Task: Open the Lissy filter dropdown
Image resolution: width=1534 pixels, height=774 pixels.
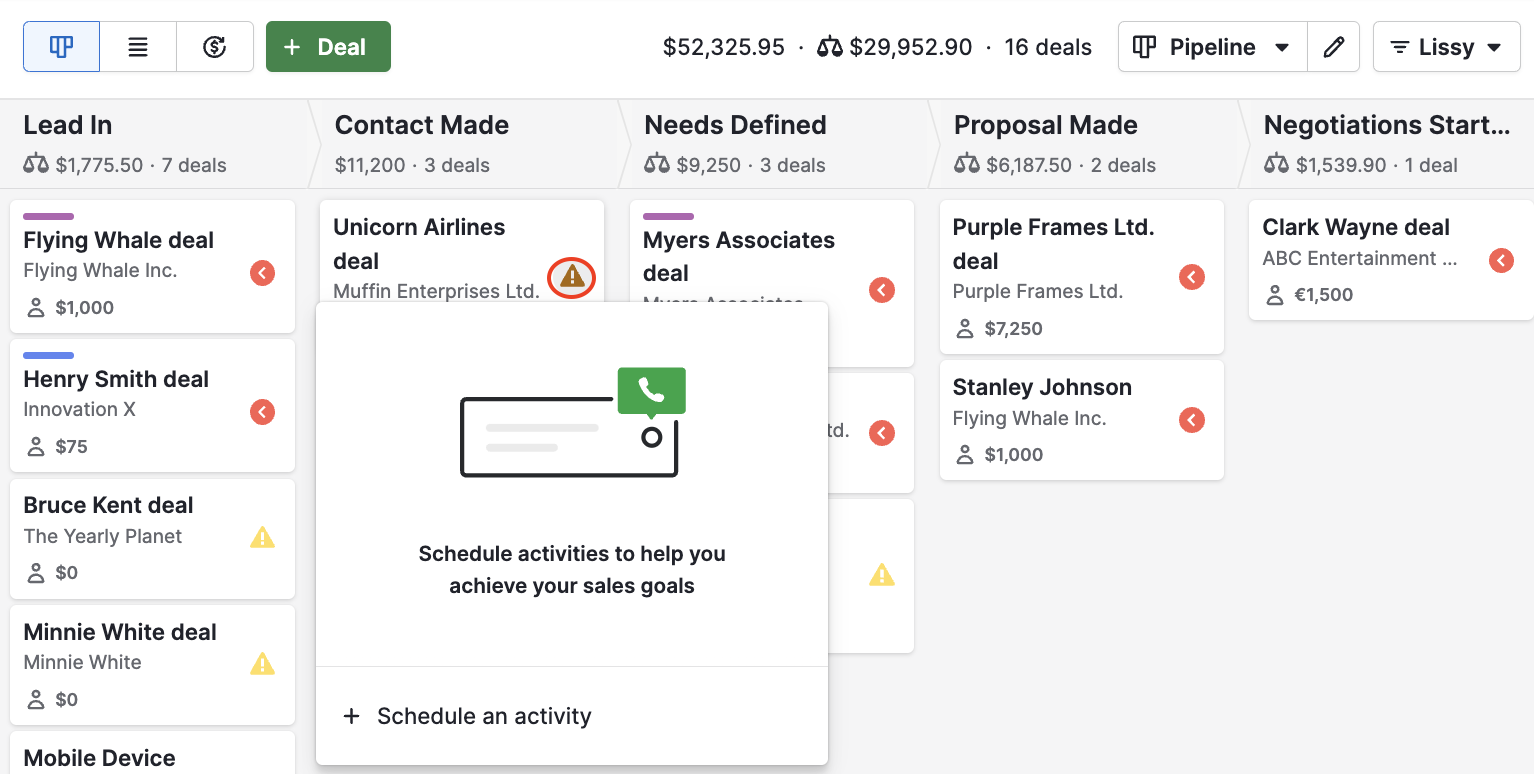Action: tap(1446, 46)
